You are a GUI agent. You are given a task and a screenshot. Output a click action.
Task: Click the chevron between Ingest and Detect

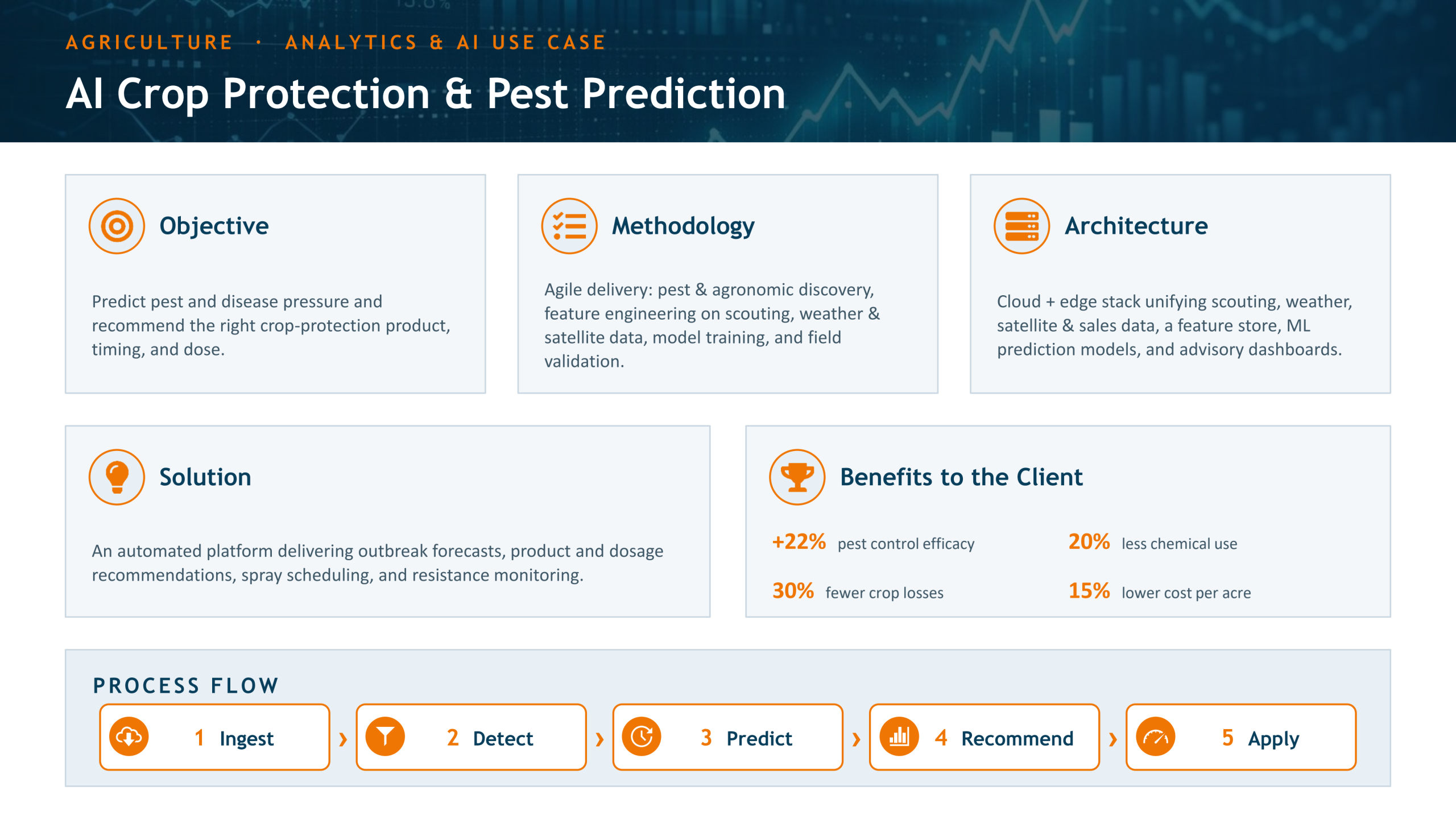coord(343,739)
